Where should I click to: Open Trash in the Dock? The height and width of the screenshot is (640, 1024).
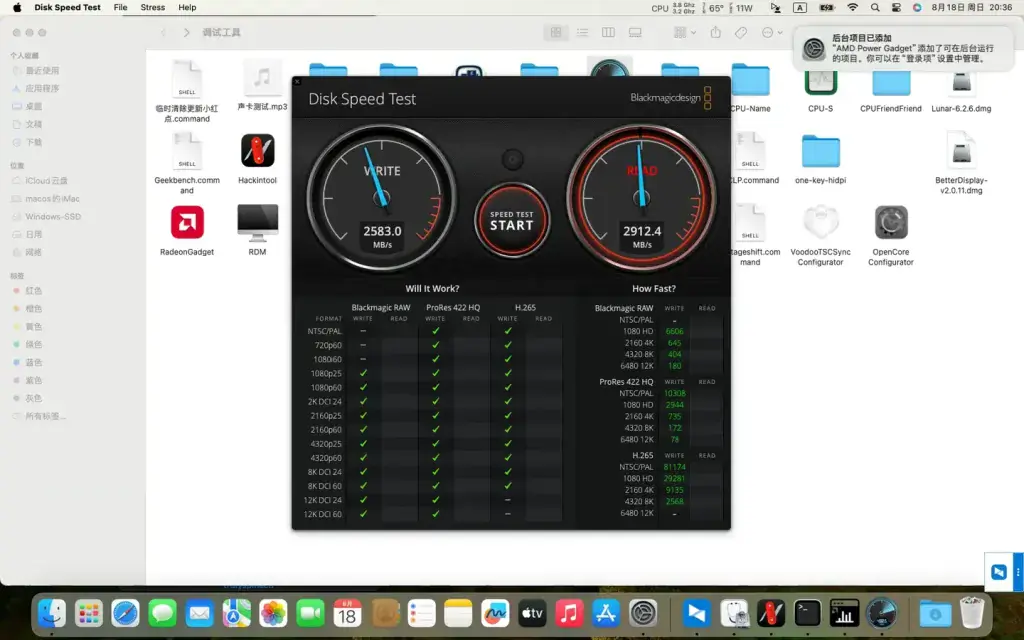pos(972,613)
